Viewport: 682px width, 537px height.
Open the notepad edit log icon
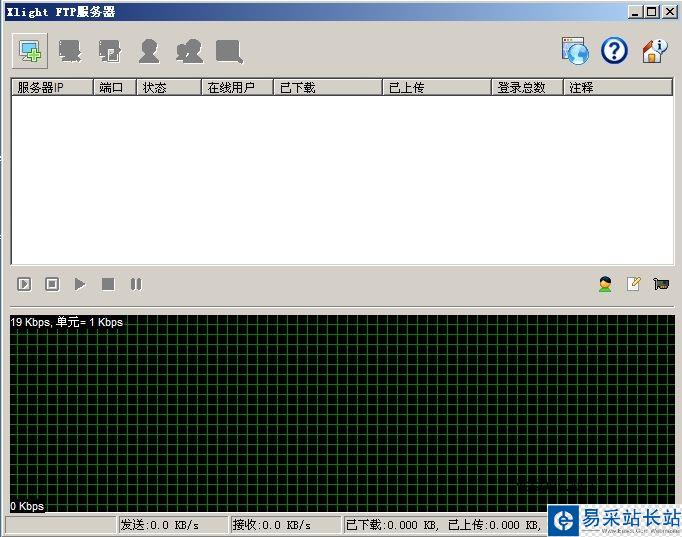click(633, 284)
